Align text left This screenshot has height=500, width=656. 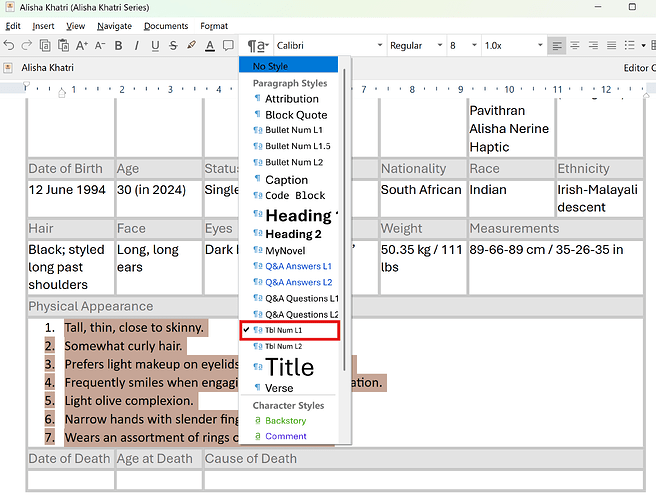point(556,45)
